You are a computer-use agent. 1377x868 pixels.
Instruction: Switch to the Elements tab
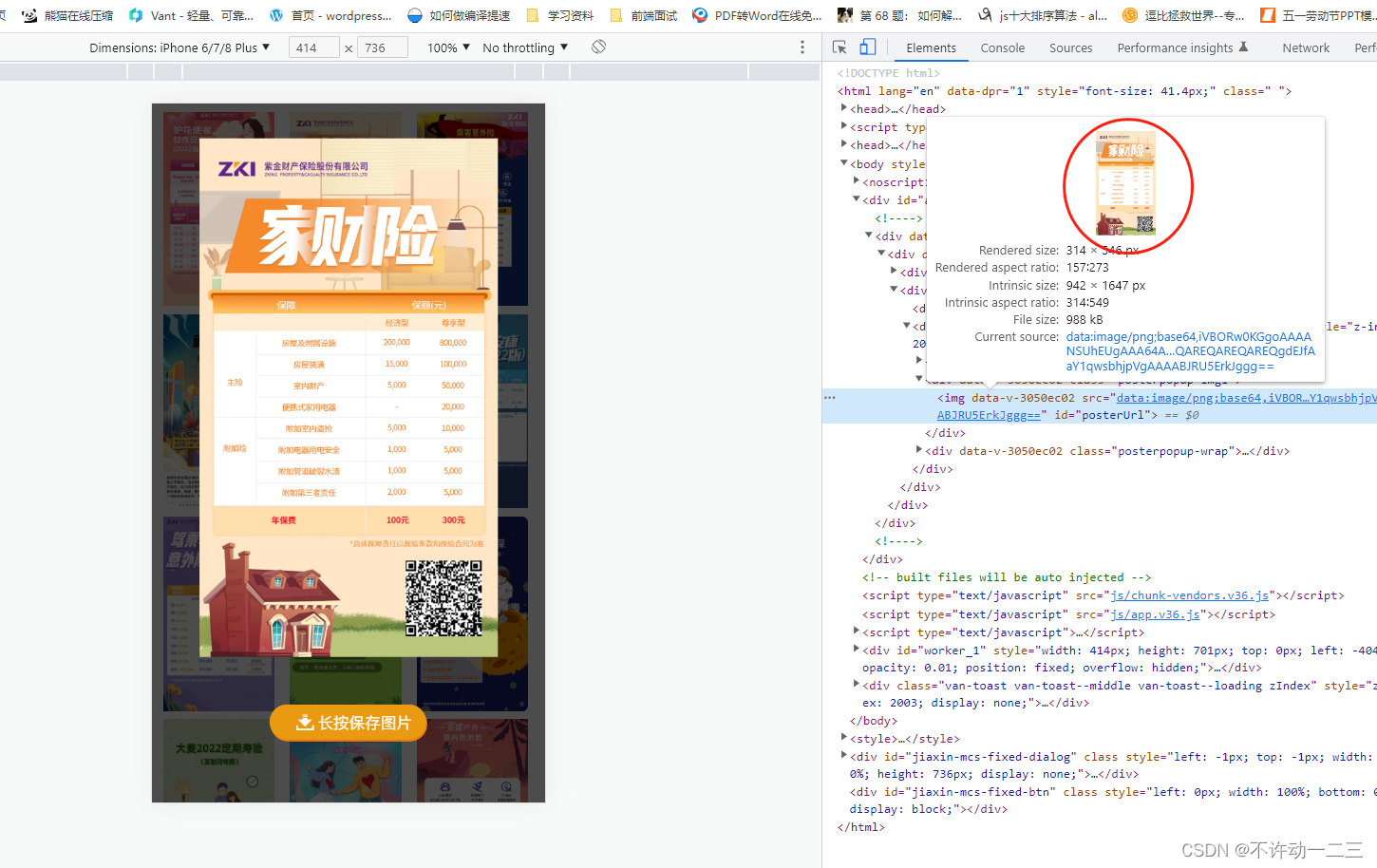[x=931, y=47]
